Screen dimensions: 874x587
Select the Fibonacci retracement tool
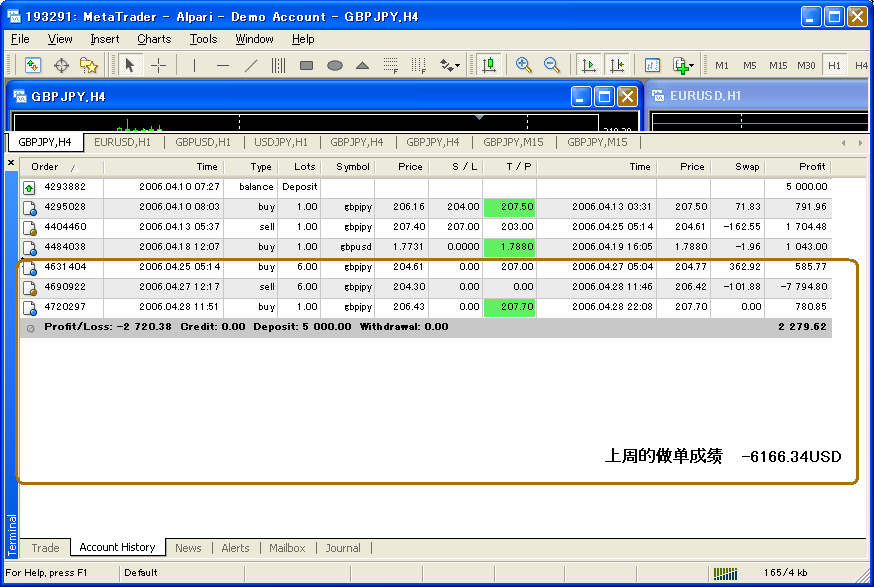click(391, 65)
